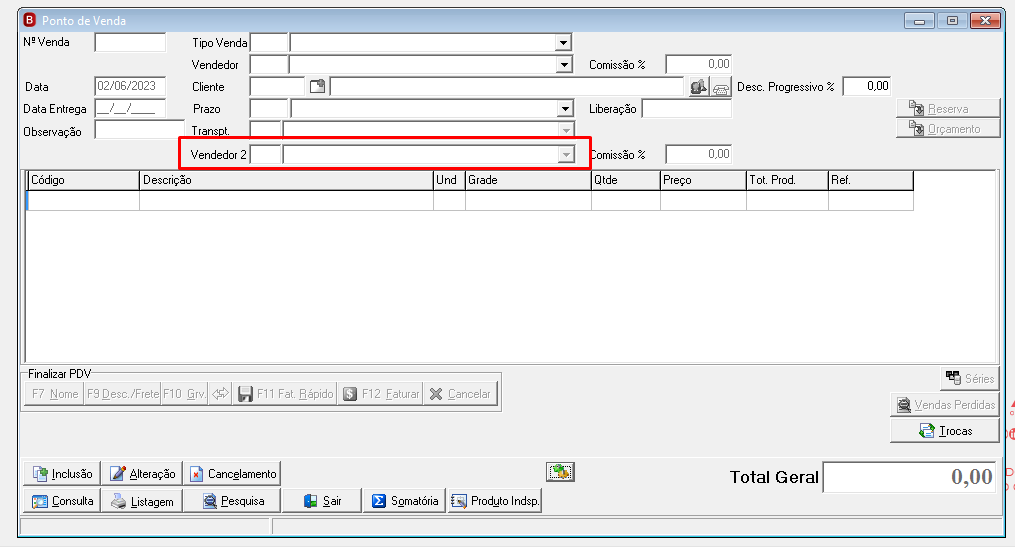The width and height of the screenshot is (1015, 547).
Task: Click the Produto Indsp. button
Action: [495, 501]
